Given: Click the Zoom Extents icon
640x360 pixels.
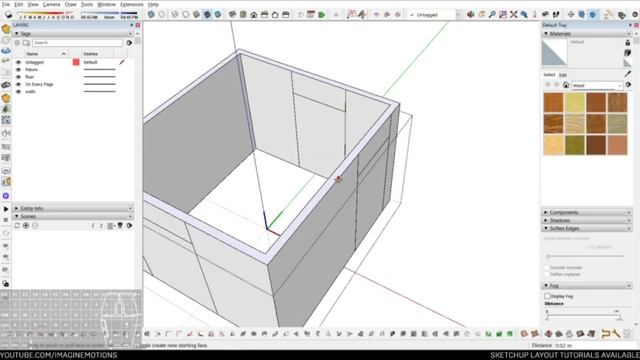Looking at the screenshot, I should [x=513, y=15].
